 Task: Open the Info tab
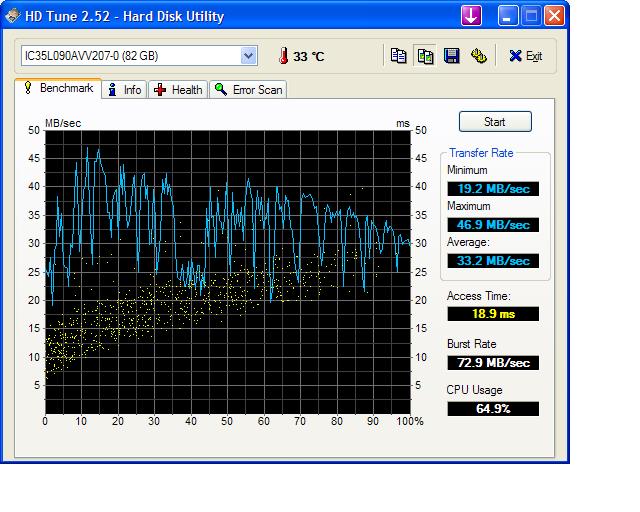125,90
